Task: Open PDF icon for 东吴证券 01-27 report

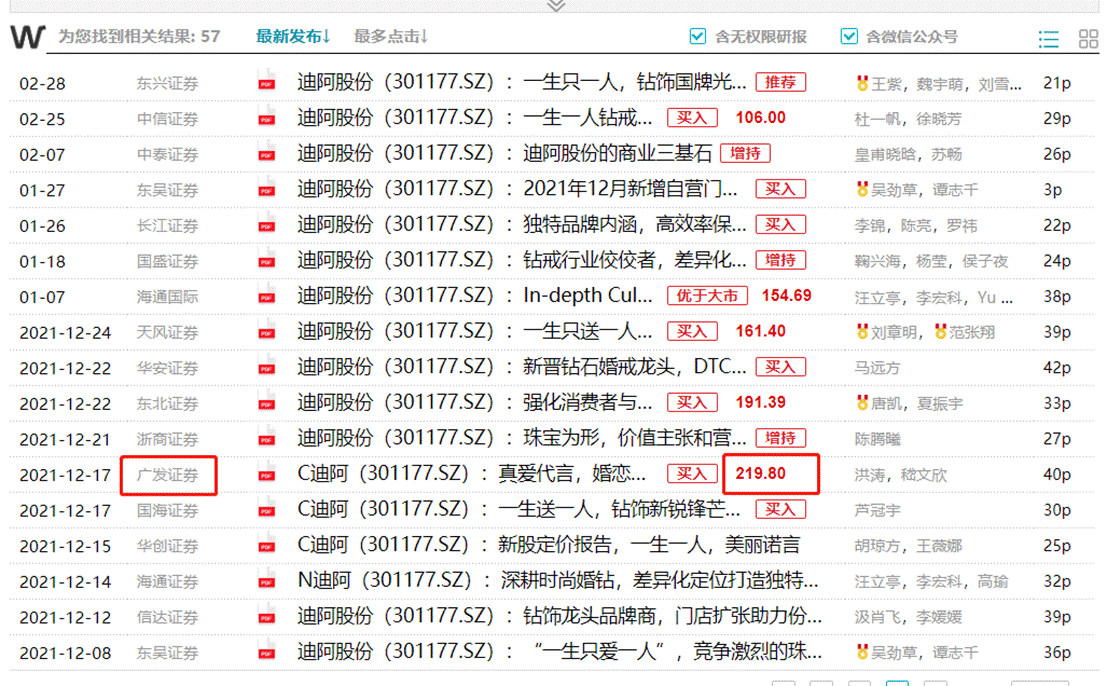Action: point(266,186)
